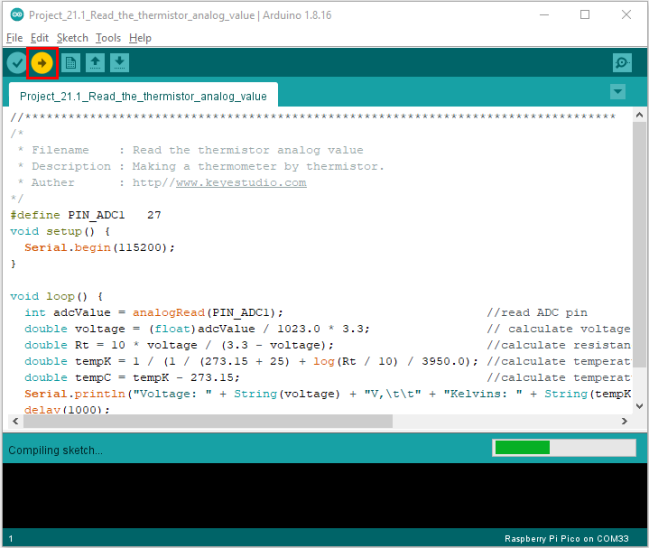Screen dimensions: 650x549
Task: Click the 'Filename : Read the thermistor' comment line
Action: pyautogui.click(x=191, y=150)
